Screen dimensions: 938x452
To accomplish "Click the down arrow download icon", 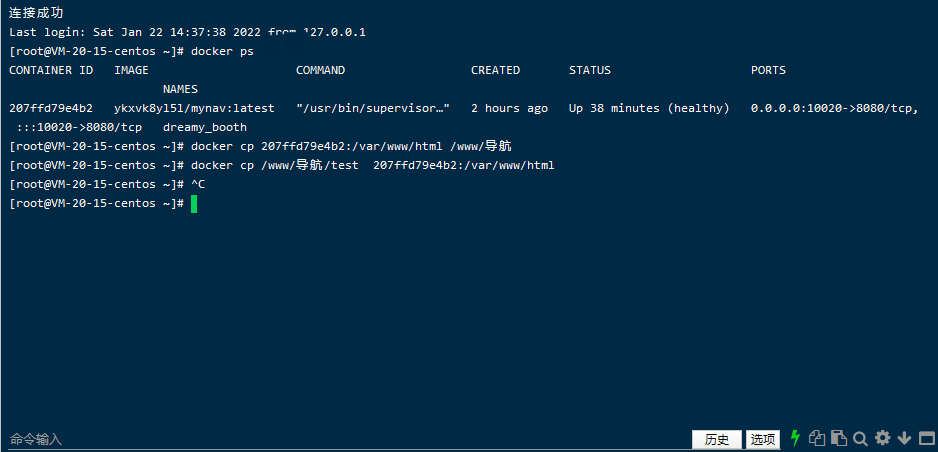I will pos(904,438).
